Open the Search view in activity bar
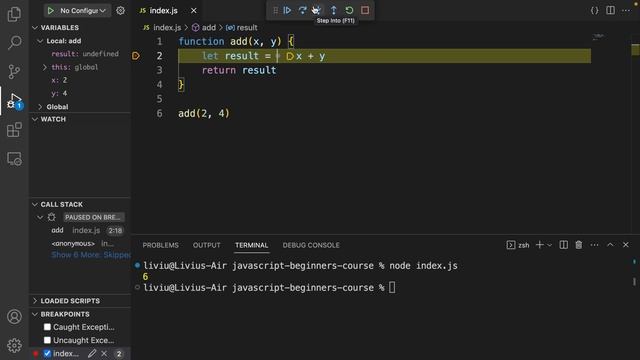Image resolution: width=640 pixels, height=360 pixels. click(x=14, y=43)
